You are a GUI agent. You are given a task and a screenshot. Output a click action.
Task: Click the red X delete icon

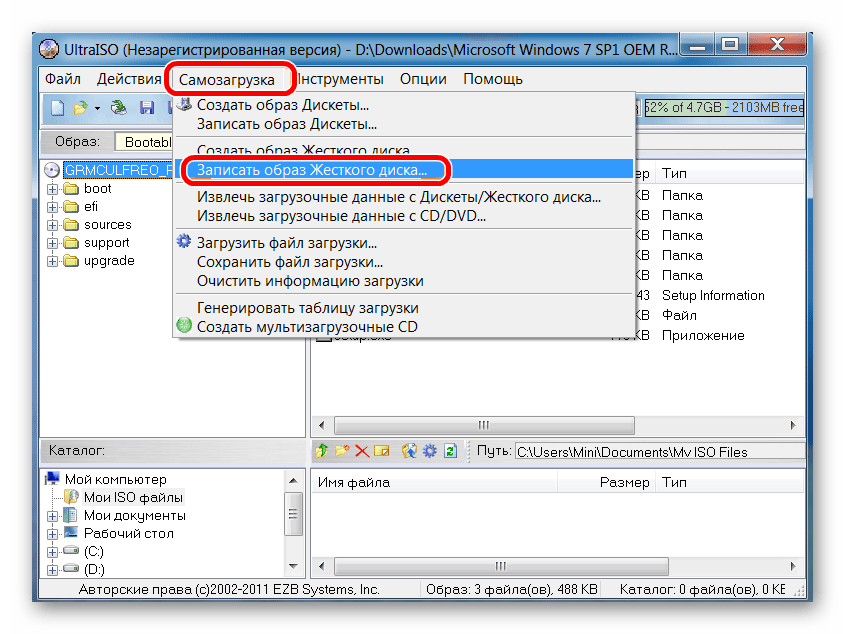click(362, 452)
